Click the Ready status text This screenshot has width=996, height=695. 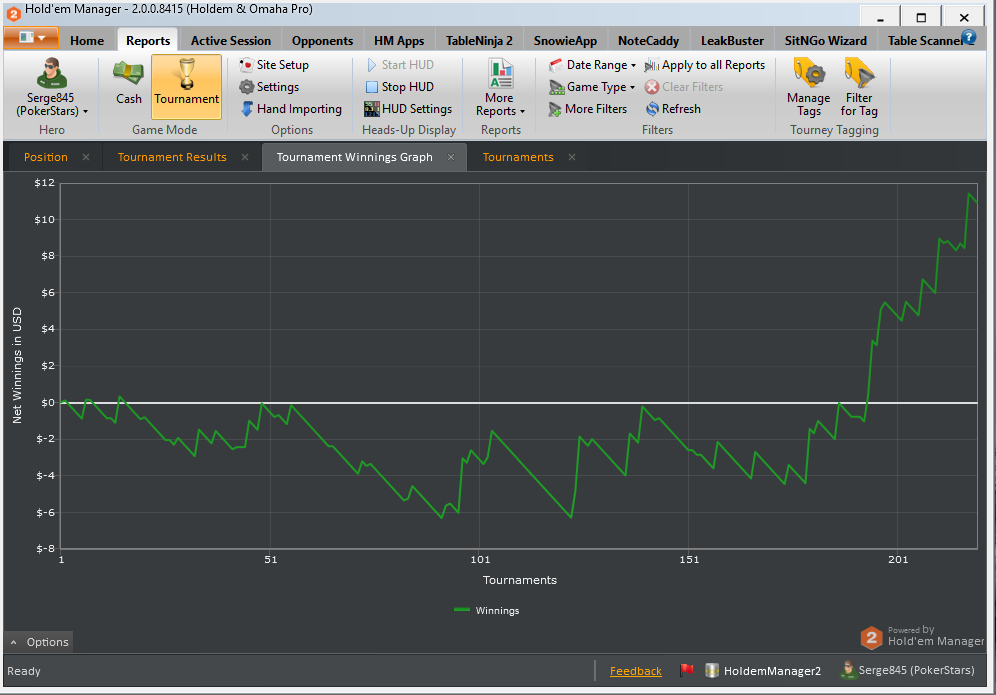click(x=24, y=671)
